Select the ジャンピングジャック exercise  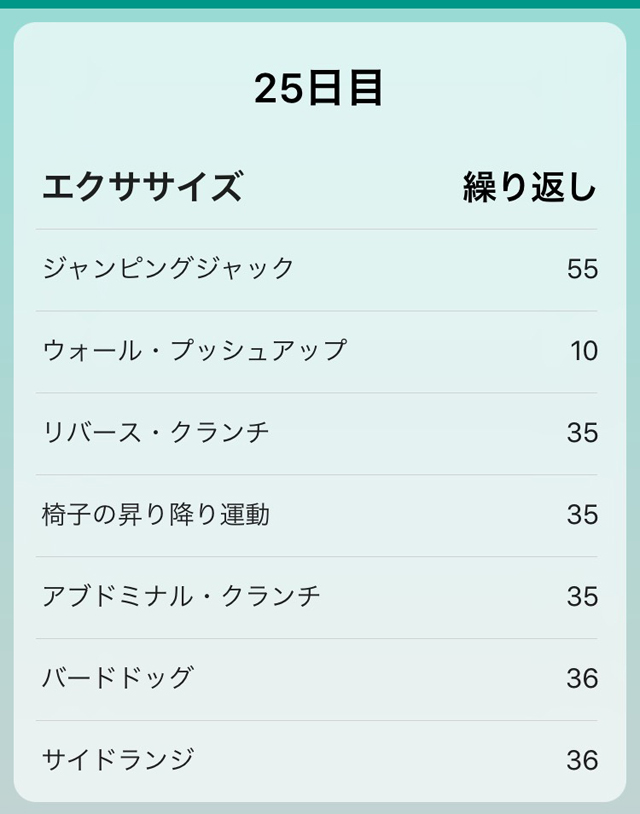(168, 268)
